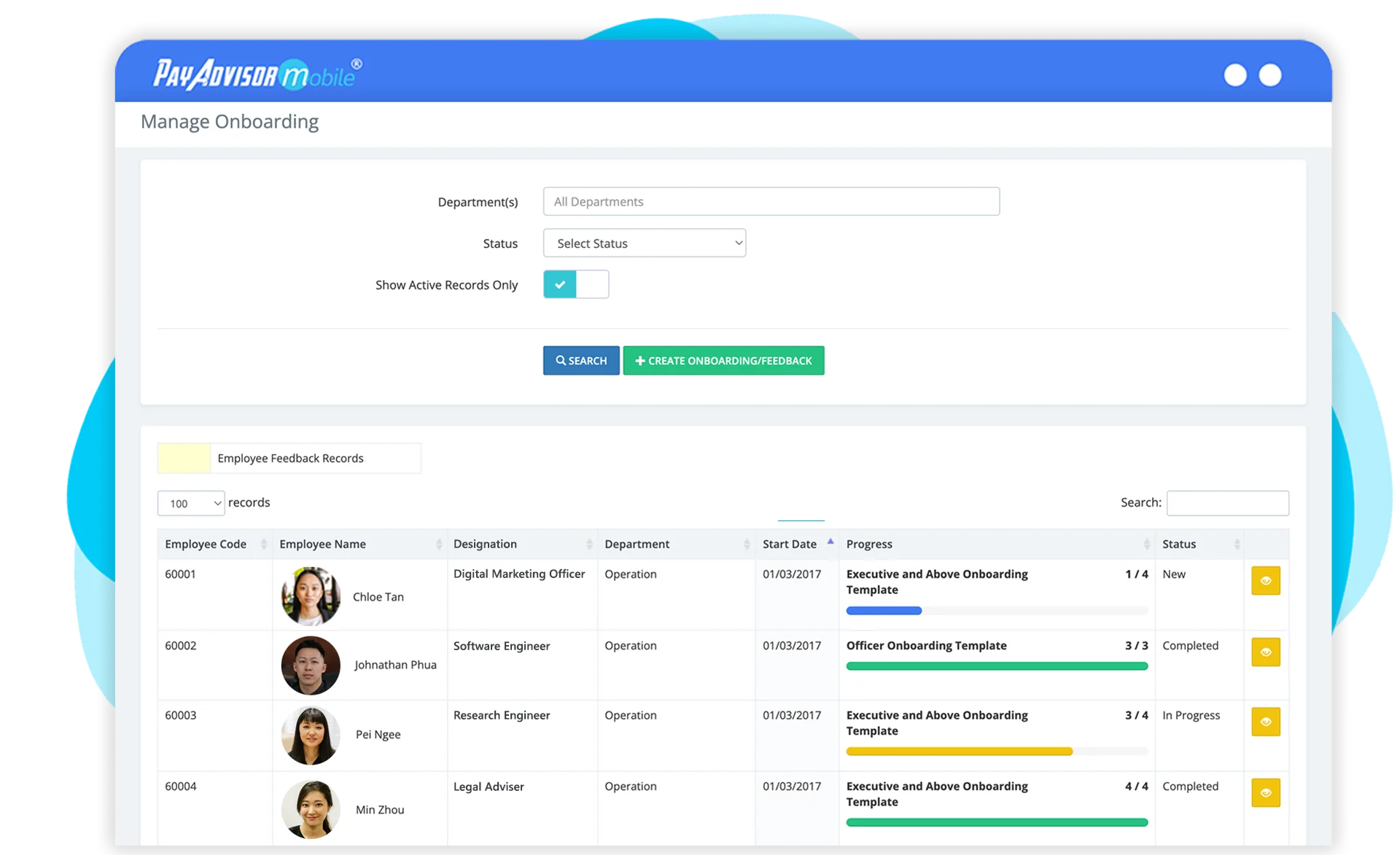Viewport: 1400px width, 855px height.
Task: Open Johnathan Phua's record with the eye icon
Action: point(1266,652)
